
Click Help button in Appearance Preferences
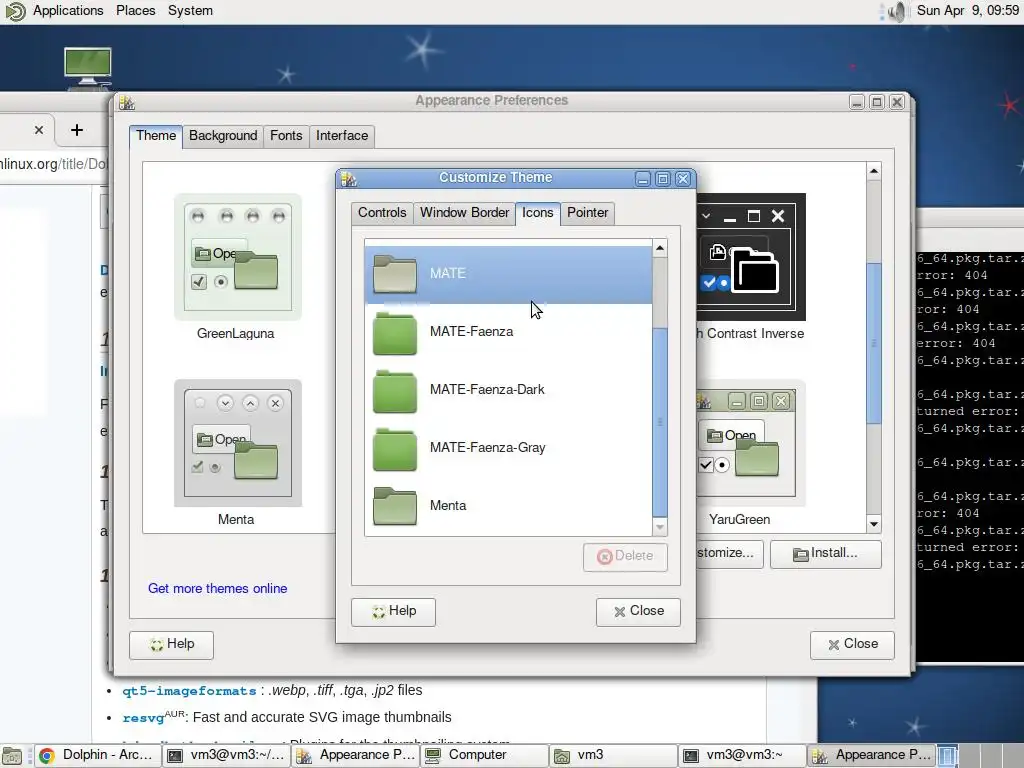pyautogui.click(x=171, y=645)
